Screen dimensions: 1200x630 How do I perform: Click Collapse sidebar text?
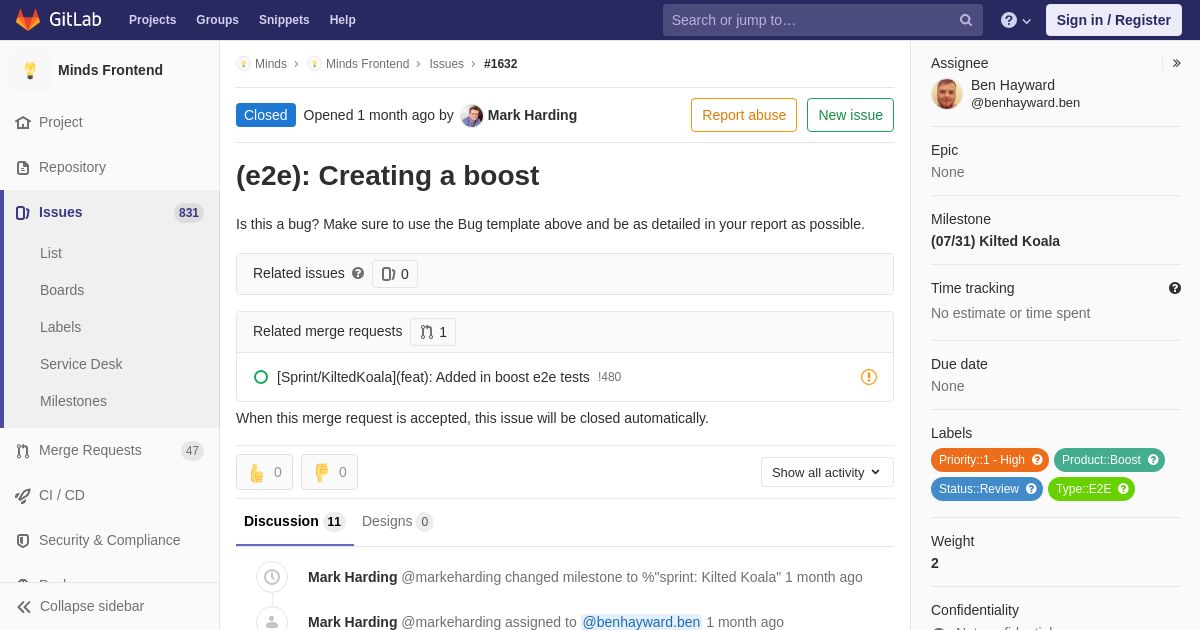(92, 606)
